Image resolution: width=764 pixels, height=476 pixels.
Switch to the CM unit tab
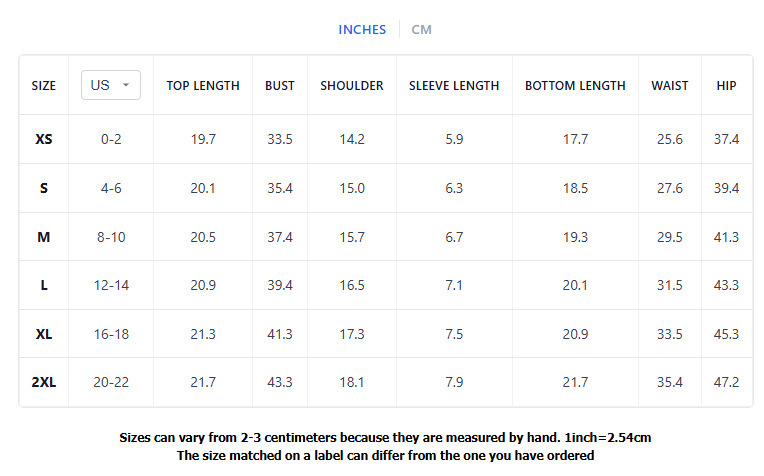pyautogui.click(x=422, y=29)
